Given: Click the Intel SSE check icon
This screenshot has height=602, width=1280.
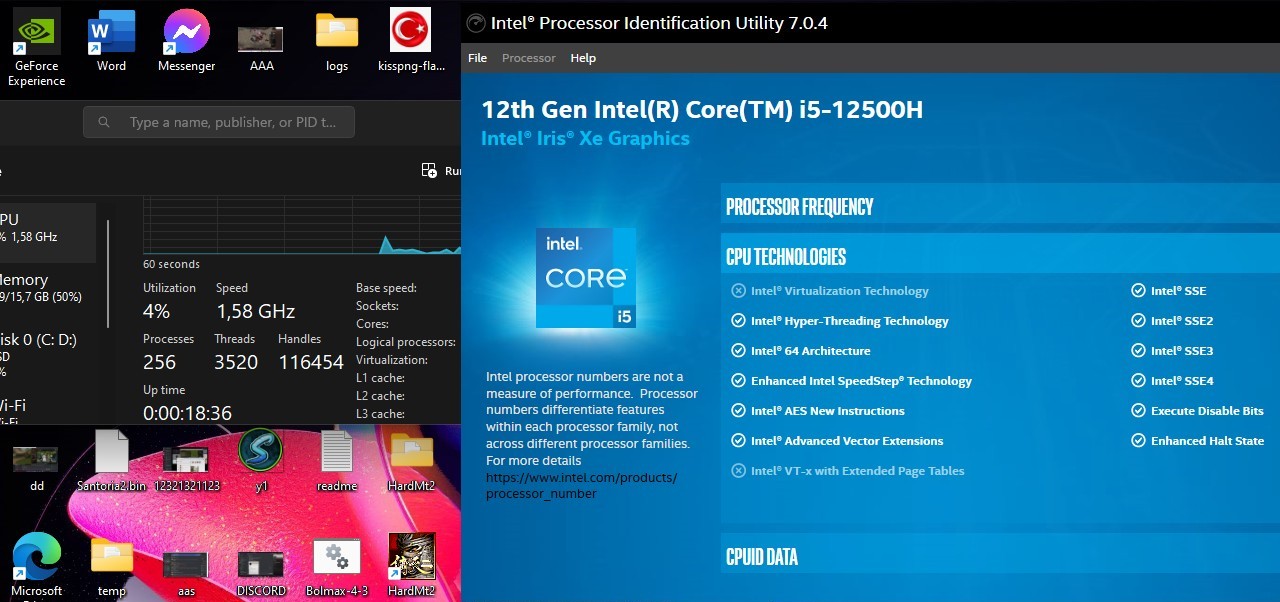Looking at the screenshot, I should (1138, 291).
